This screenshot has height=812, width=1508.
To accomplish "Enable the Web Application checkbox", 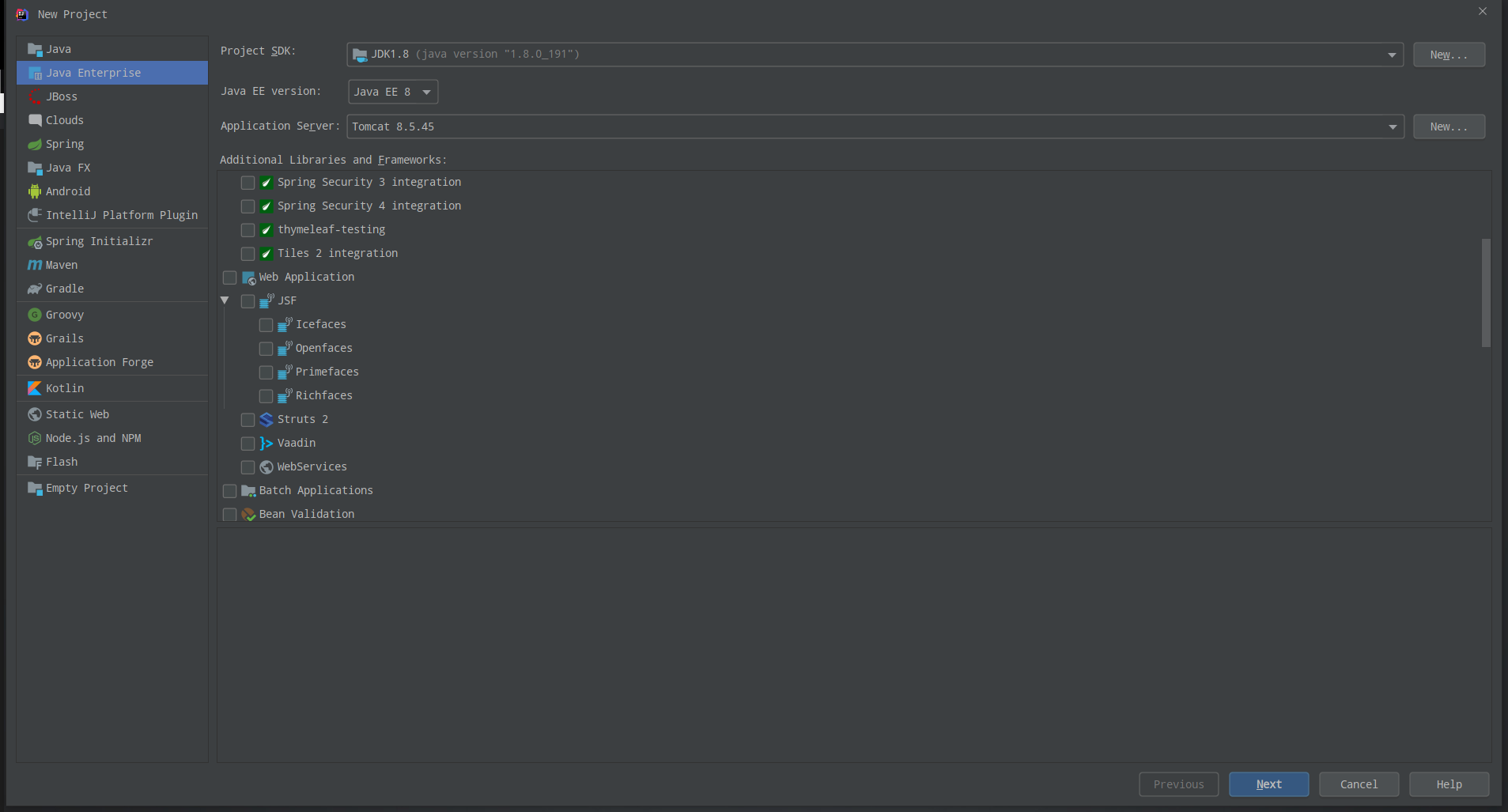I will point(229,278).
